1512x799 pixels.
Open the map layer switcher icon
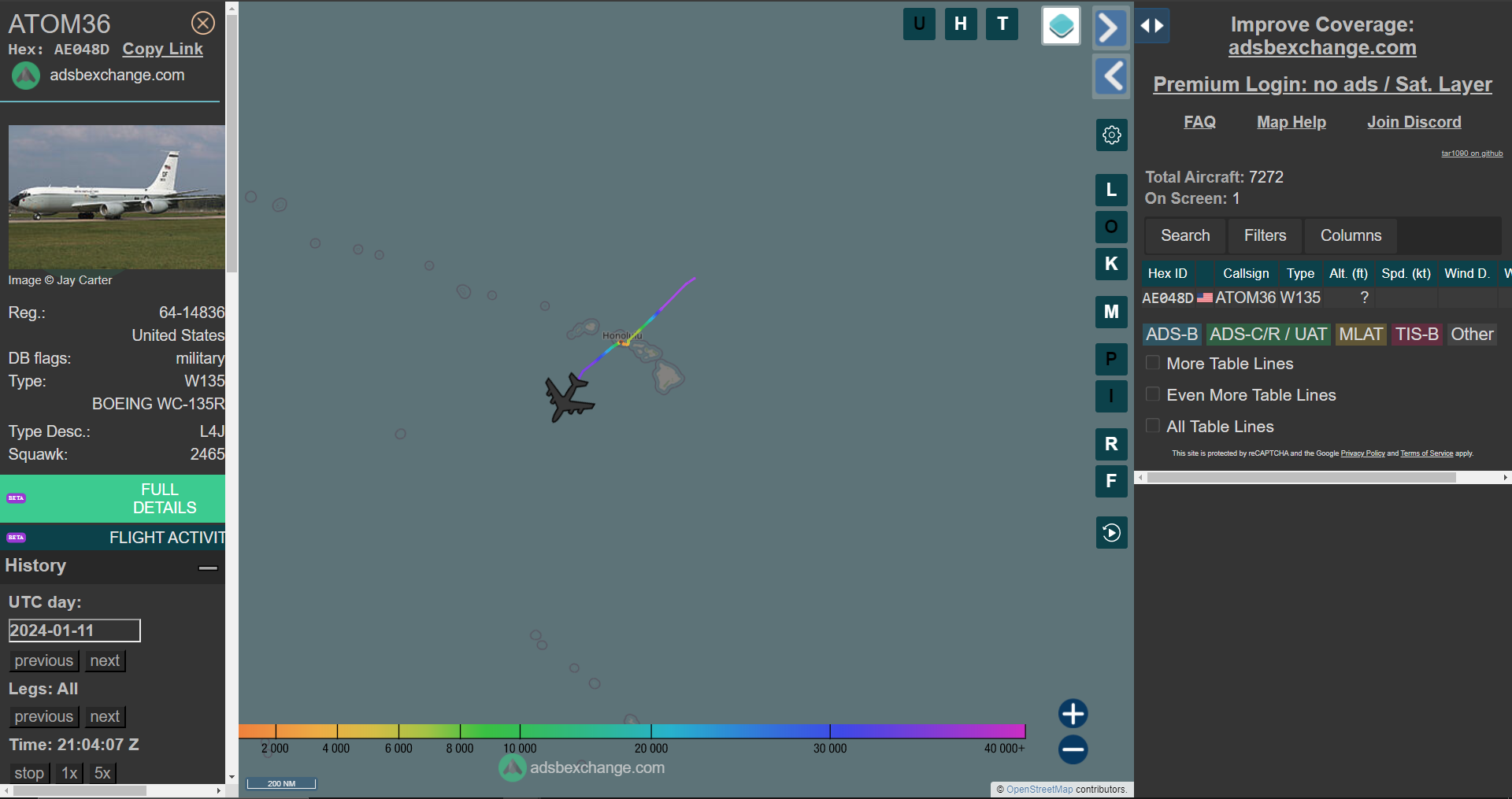[1061, 26]
